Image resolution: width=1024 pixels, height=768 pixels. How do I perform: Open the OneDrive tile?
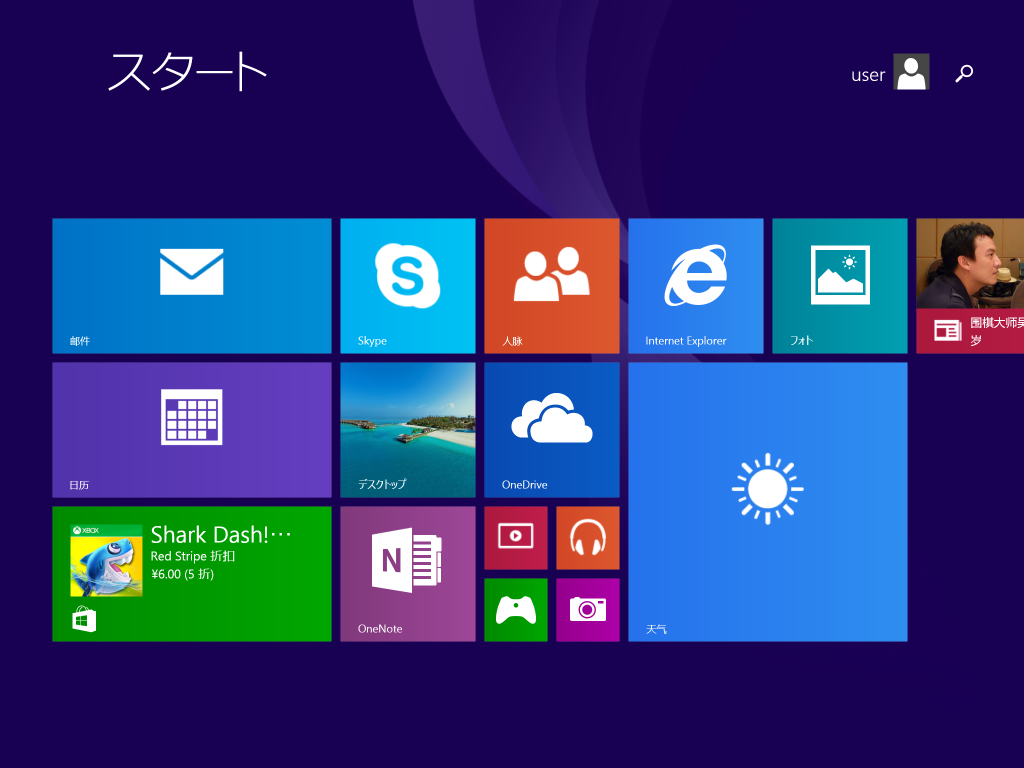[552, 430]
